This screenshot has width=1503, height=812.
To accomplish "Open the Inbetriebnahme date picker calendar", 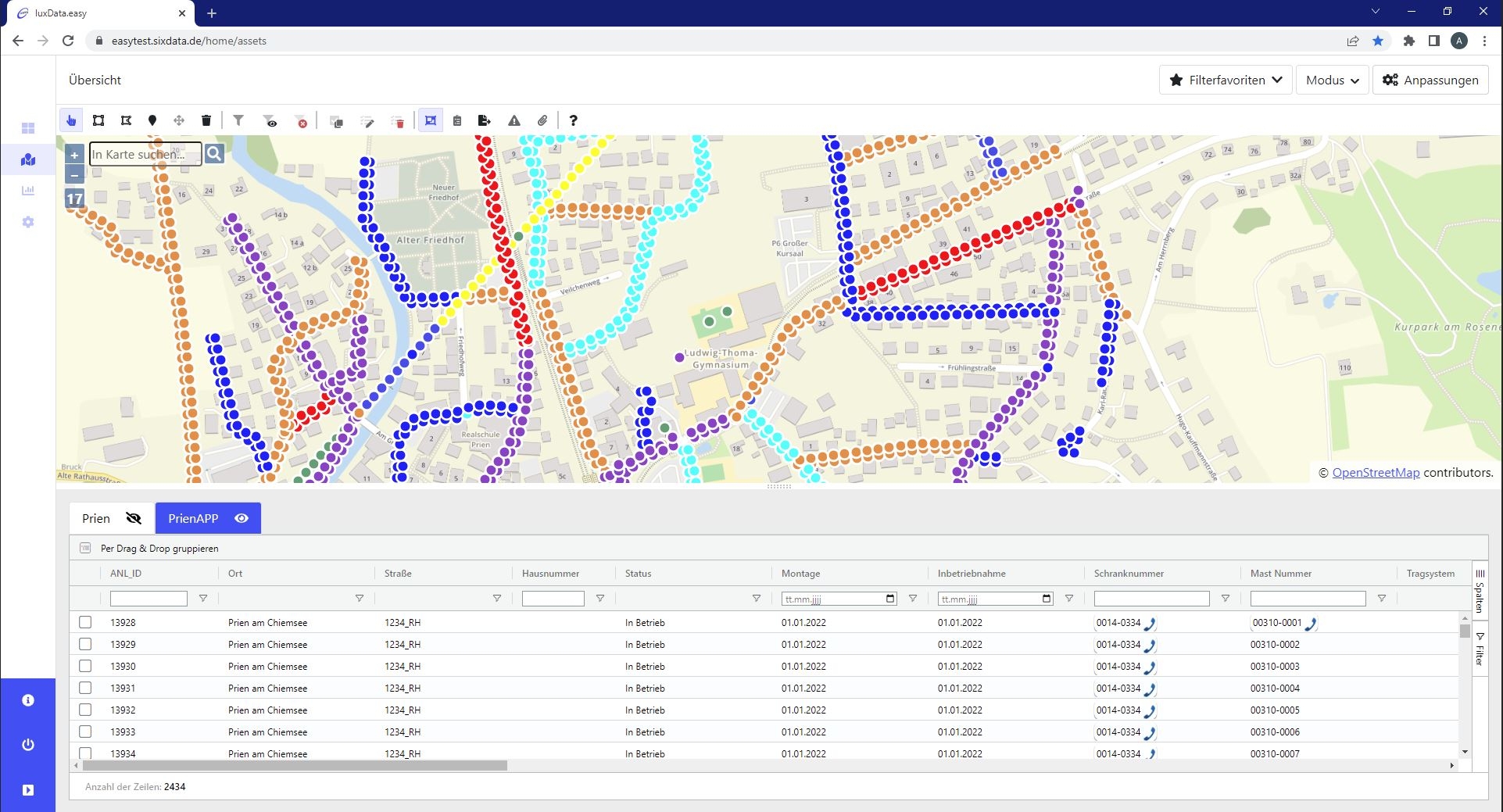I will (x=1047, y=599).
